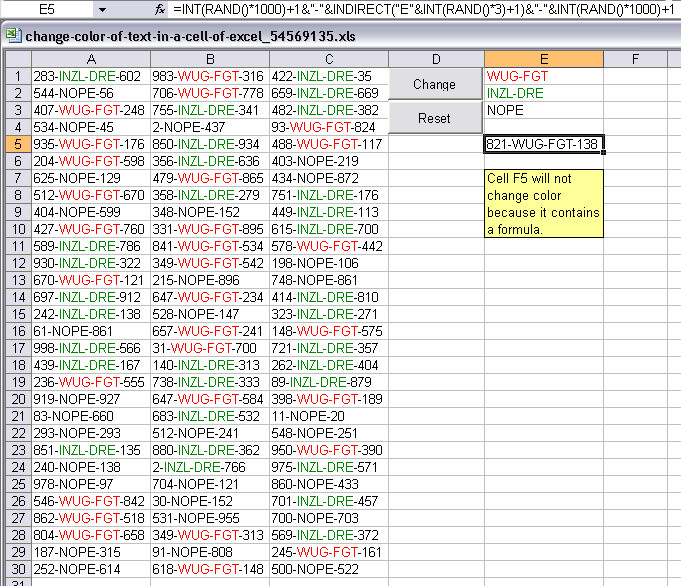Image resolution: width=681 pixels, height=586 pixels.
Task: Click cell 427-WUG-FGT-760
Action: click(91, 229)
